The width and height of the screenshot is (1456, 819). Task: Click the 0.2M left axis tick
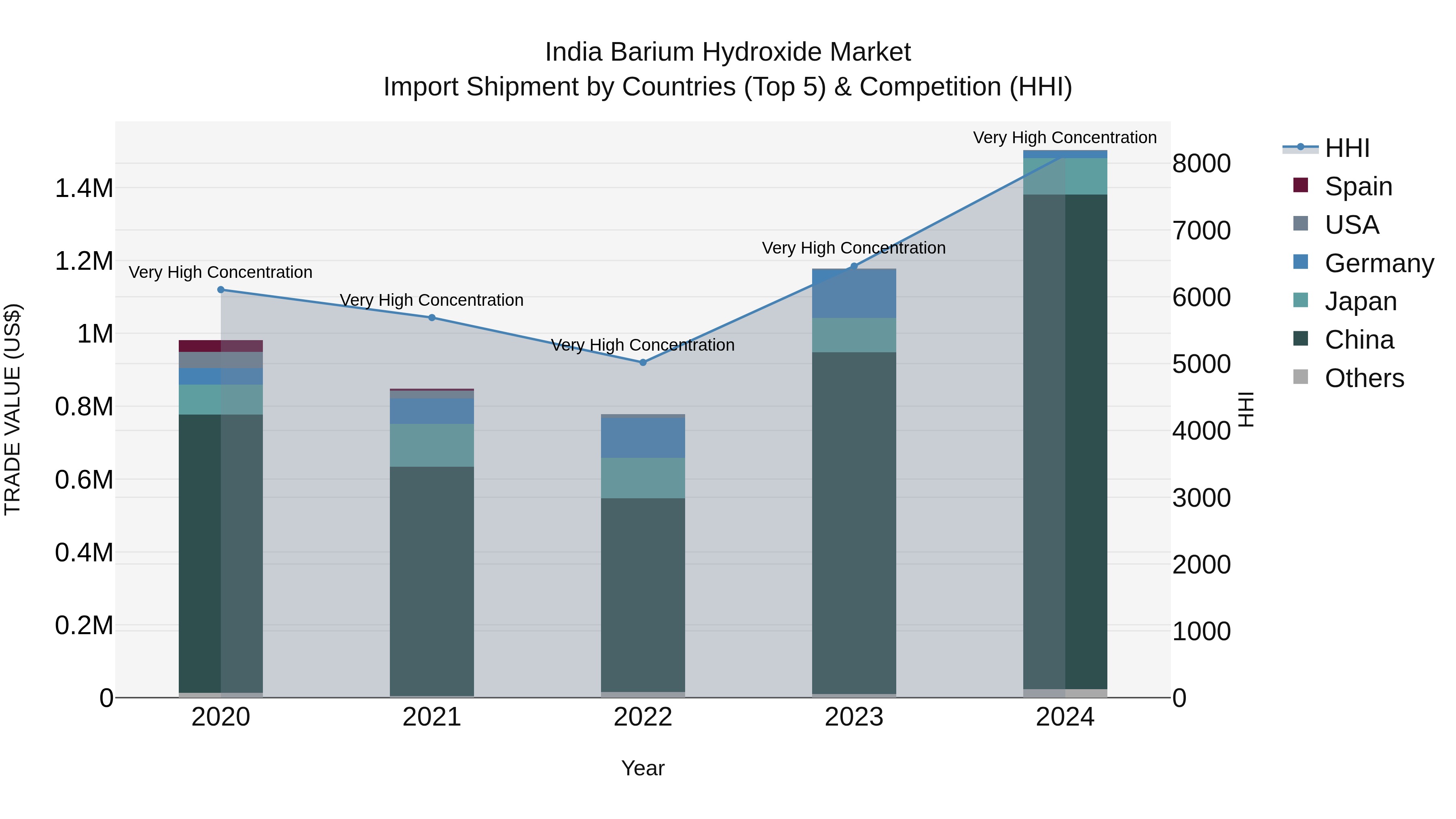pos(84,626)
